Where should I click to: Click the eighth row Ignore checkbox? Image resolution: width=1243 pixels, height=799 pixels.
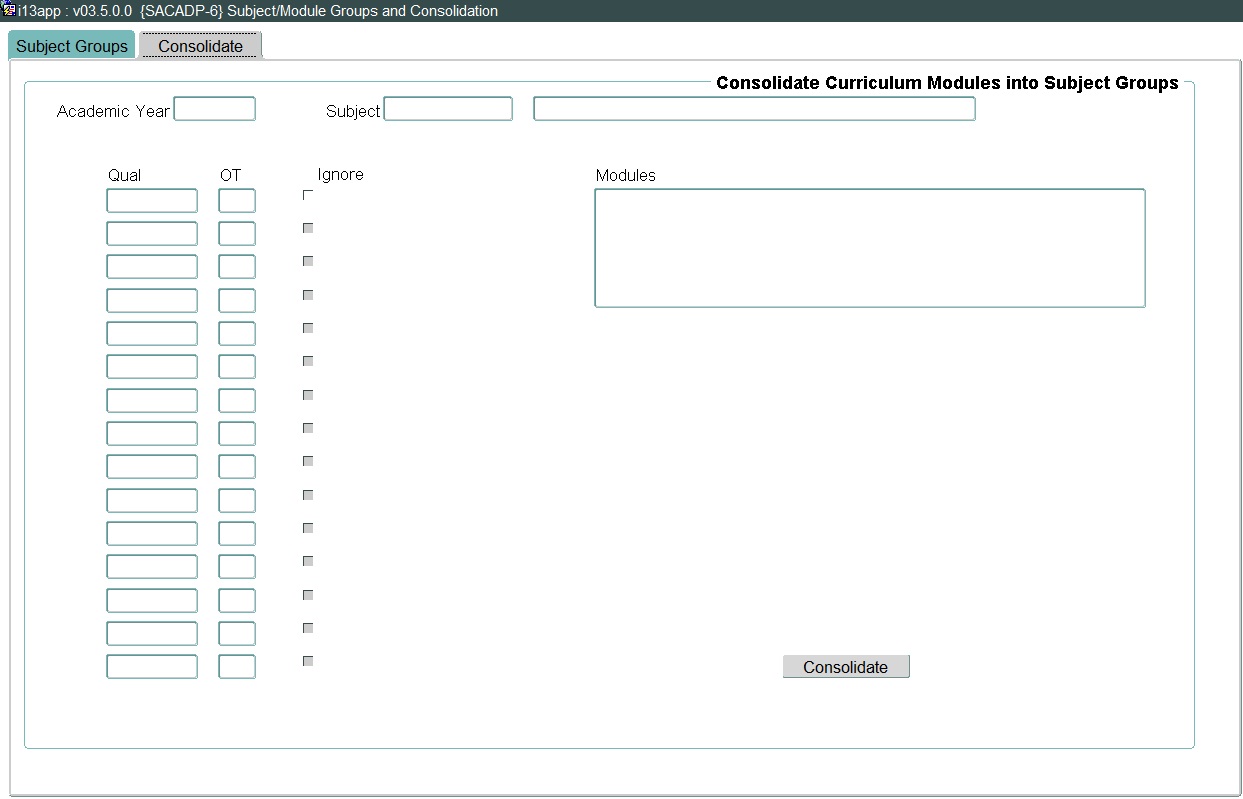pos(308,428)
